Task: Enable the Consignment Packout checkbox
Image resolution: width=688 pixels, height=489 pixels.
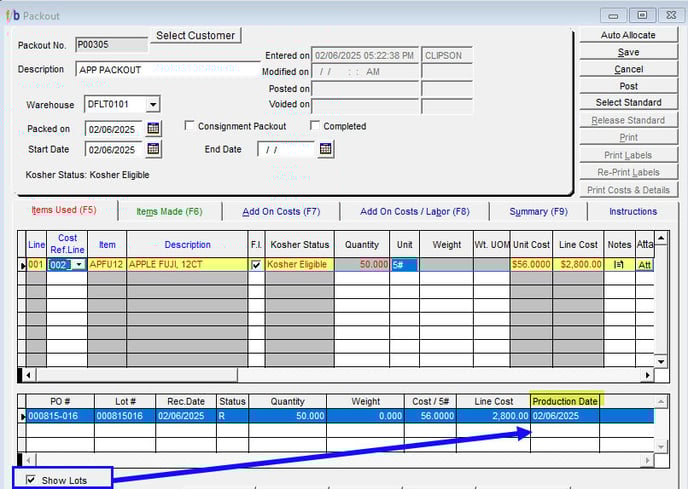Action: (189, 126)
